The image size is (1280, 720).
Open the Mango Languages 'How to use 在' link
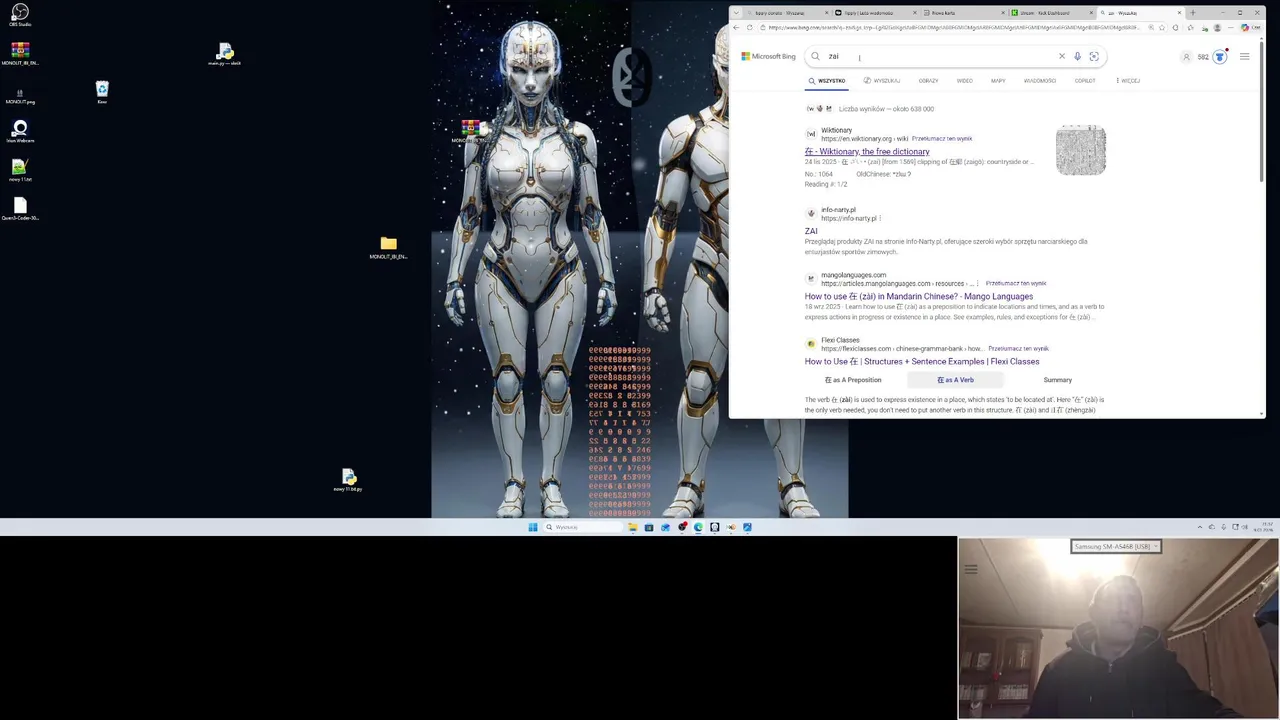[919, 297]
